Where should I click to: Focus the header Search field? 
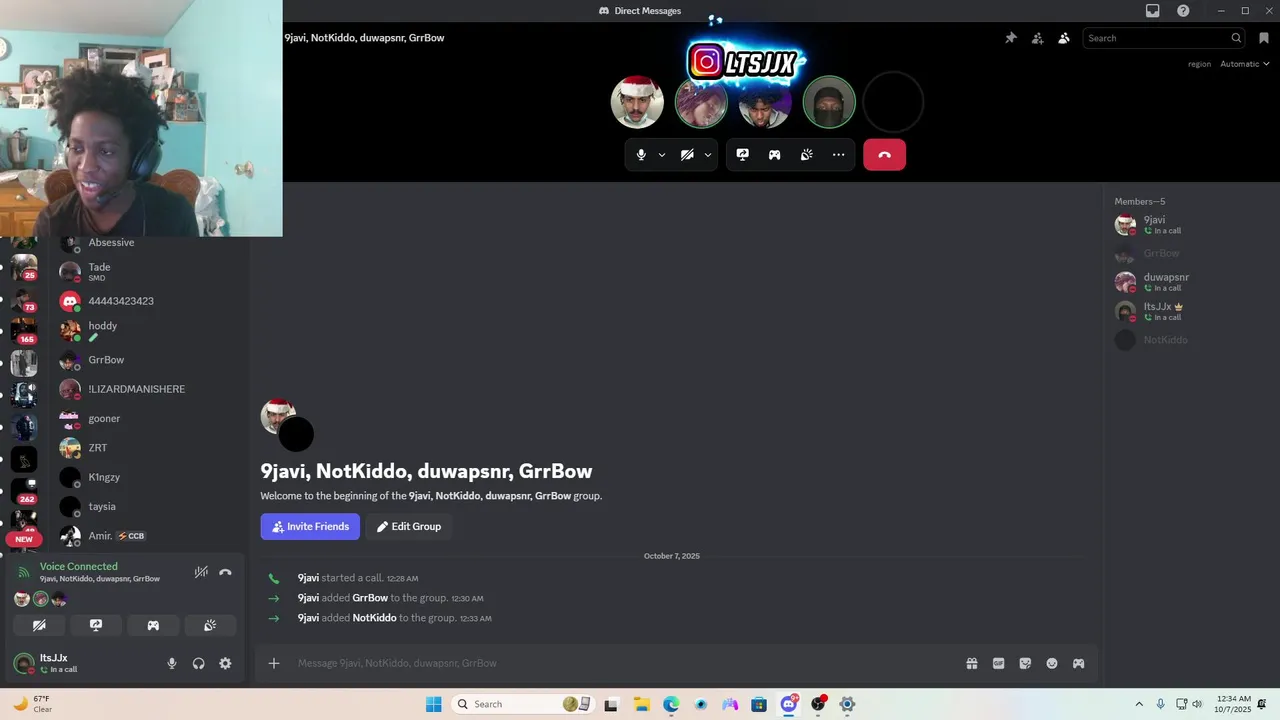(1164, 38)
